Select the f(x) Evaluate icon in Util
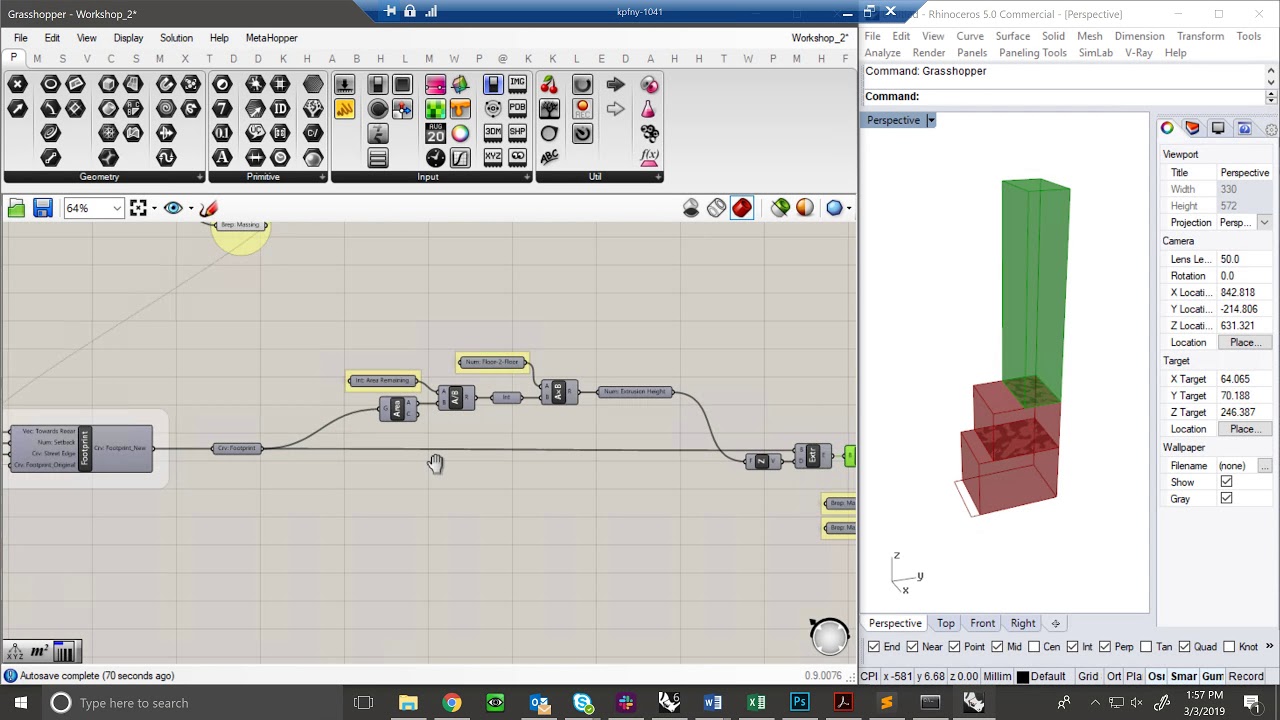The height and width of the screenshot is (720, 1280). 649,157
